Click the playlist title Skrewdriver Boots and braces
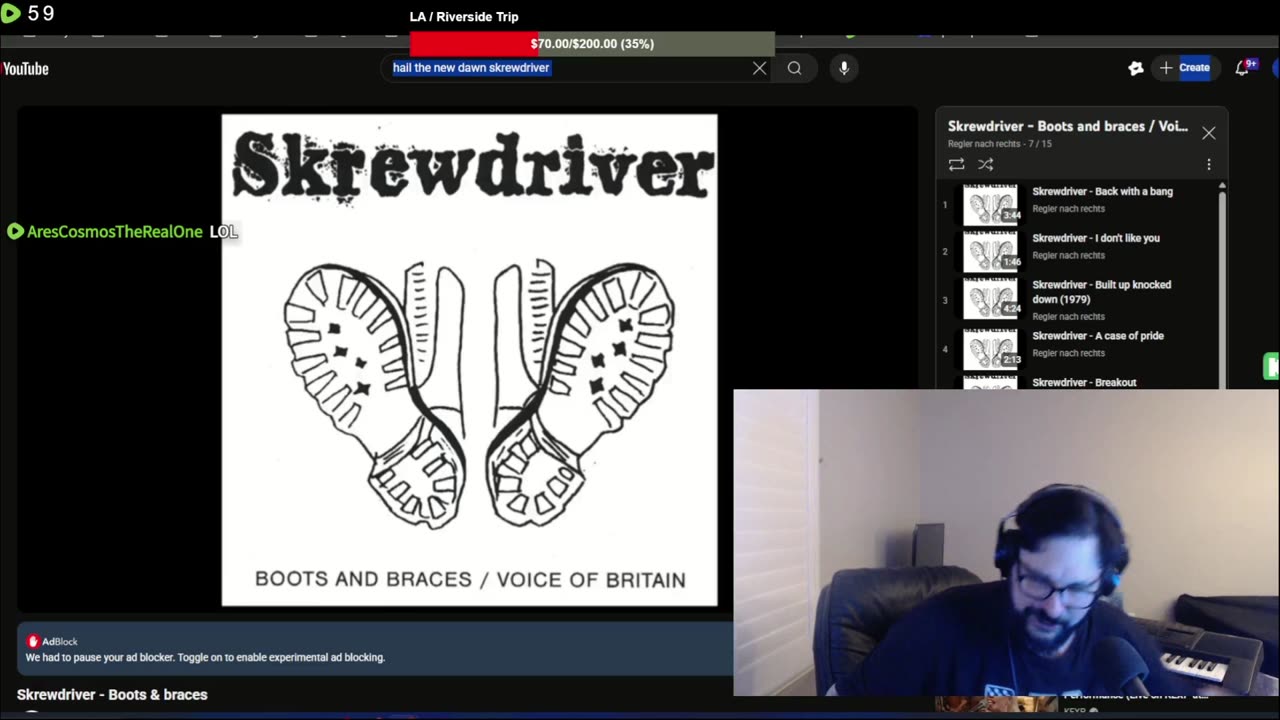The image size is (1280, 720). point(1067,126)
